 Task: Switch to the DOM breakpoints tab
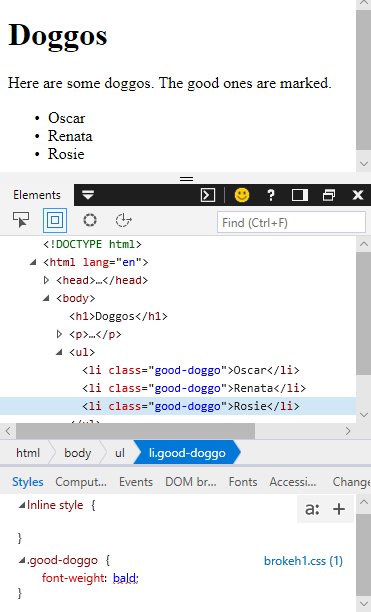click(191, 482)
